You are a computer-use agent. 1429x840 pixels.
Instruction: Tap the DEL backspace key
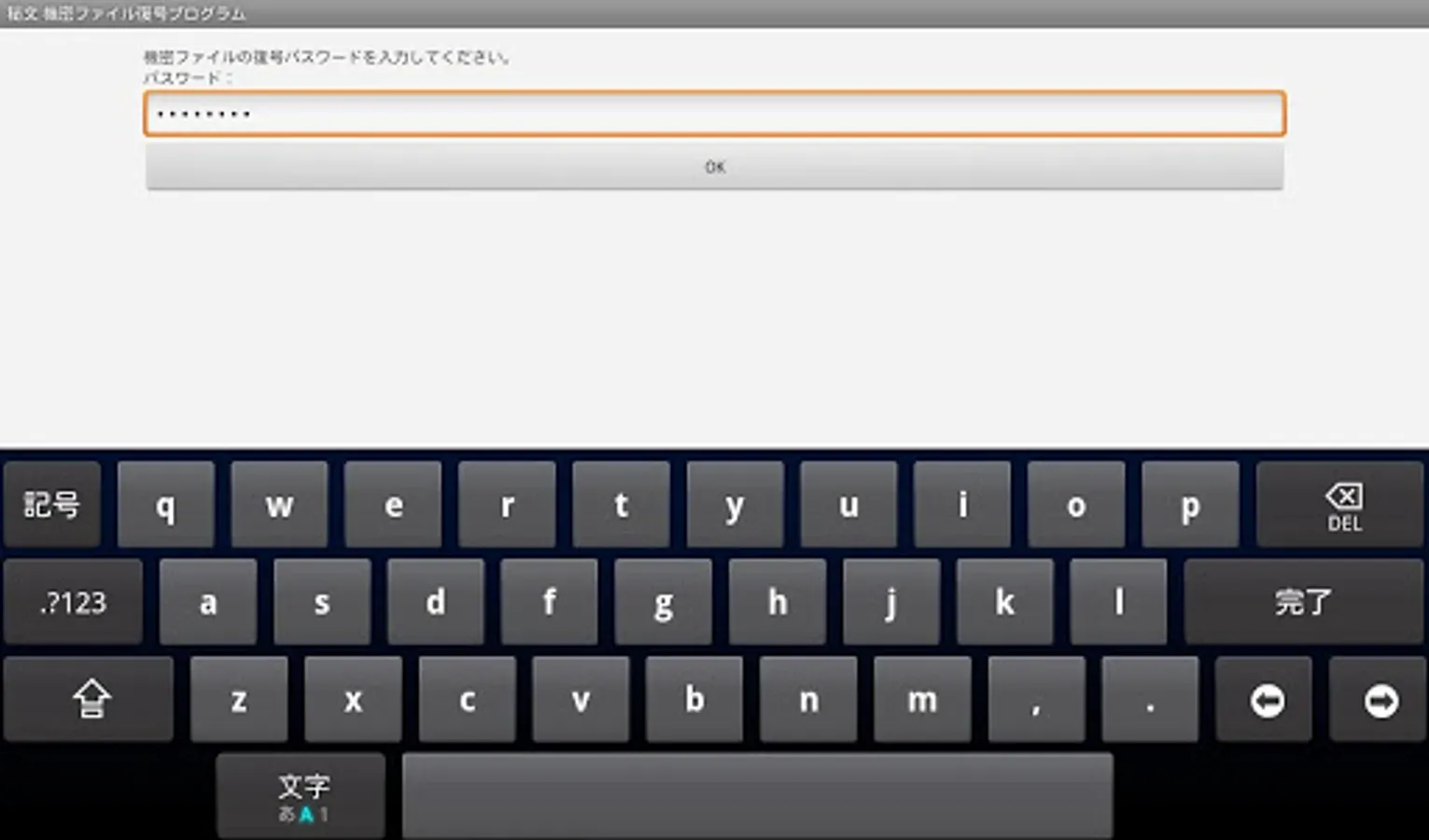(x=1339, y=505)
